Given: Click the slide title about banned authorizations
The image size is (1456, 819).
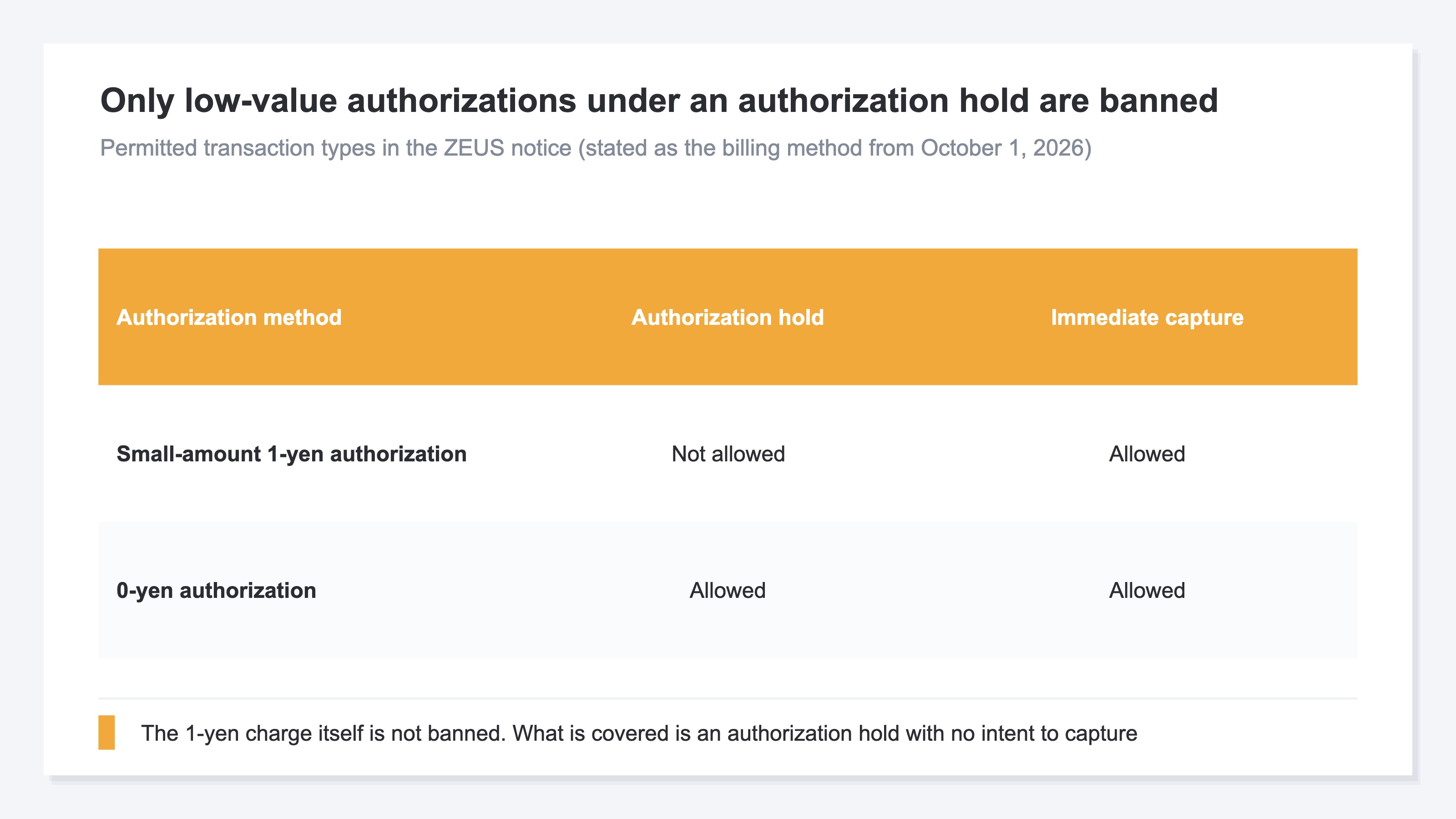Looking at the screenshot, I should (x=658, y=101).
